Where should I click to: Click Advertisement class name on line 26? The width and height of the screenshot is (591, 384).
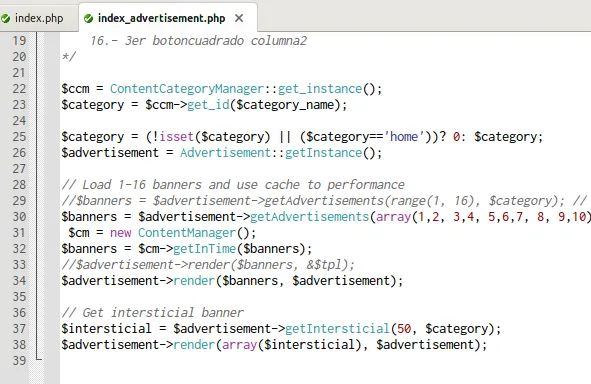(225, 153)
